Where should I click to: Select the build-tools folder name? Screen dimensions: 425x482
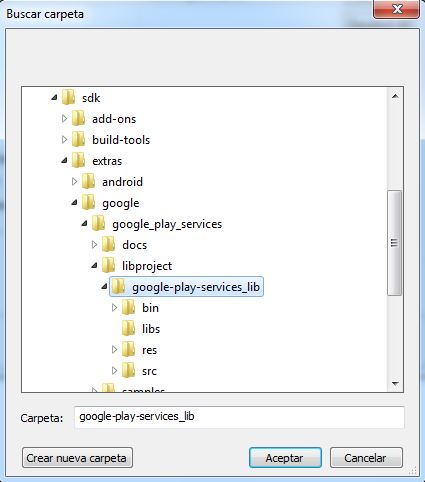[121, 140]
